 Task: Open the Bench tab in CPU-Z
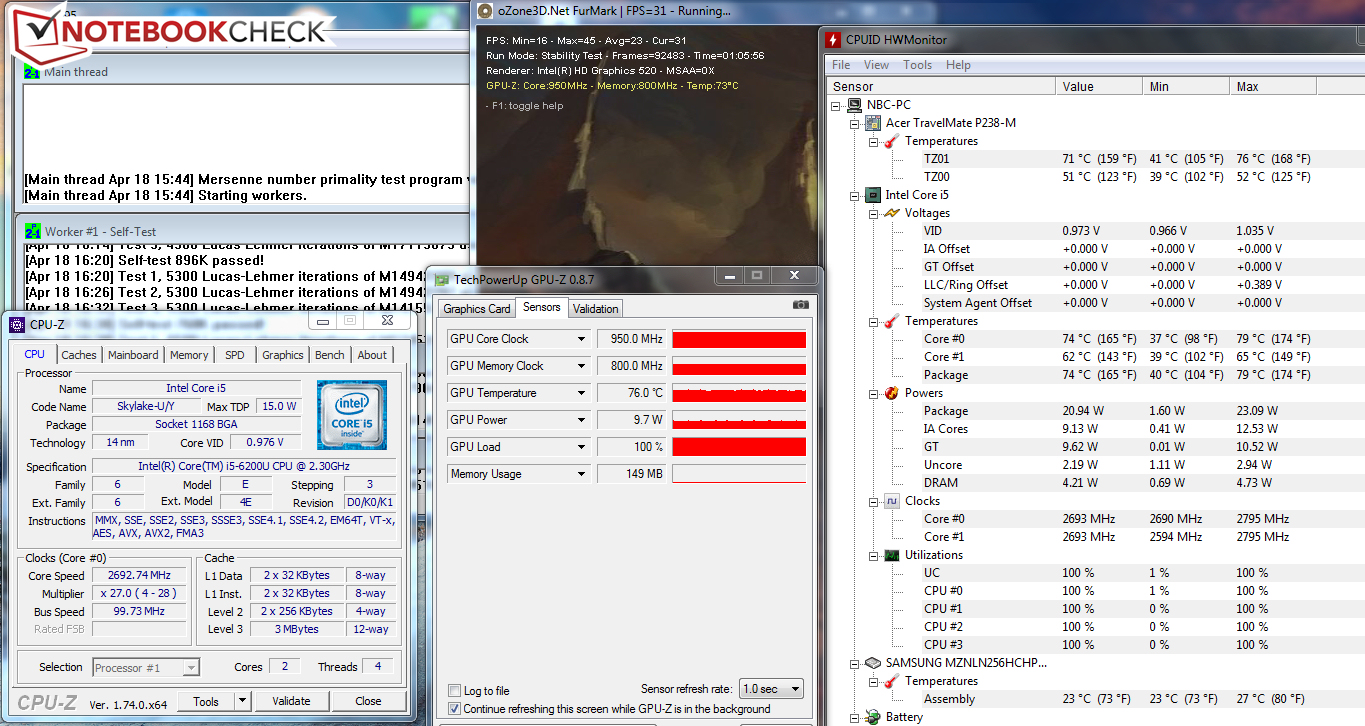point(330,355)
